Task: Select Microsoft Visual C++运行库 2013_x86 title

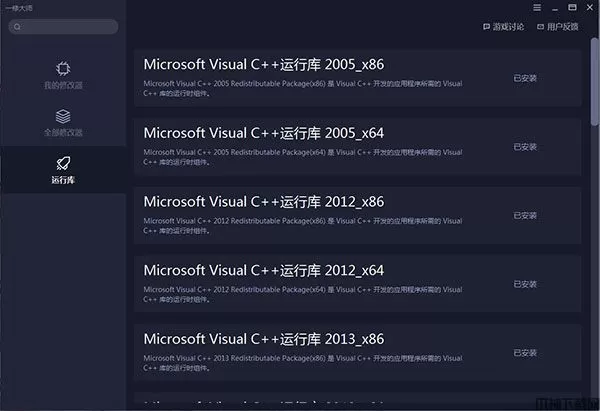Action: point(264,339)
